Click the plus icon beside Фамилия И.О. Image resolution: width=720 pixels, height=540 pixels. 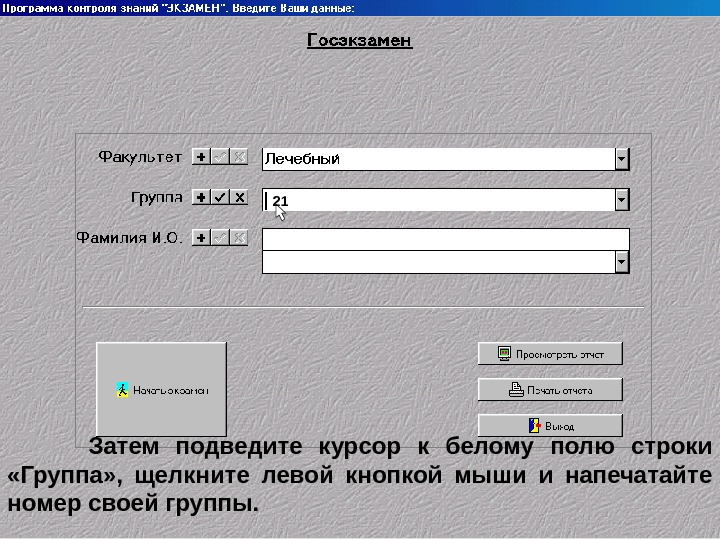201,237
